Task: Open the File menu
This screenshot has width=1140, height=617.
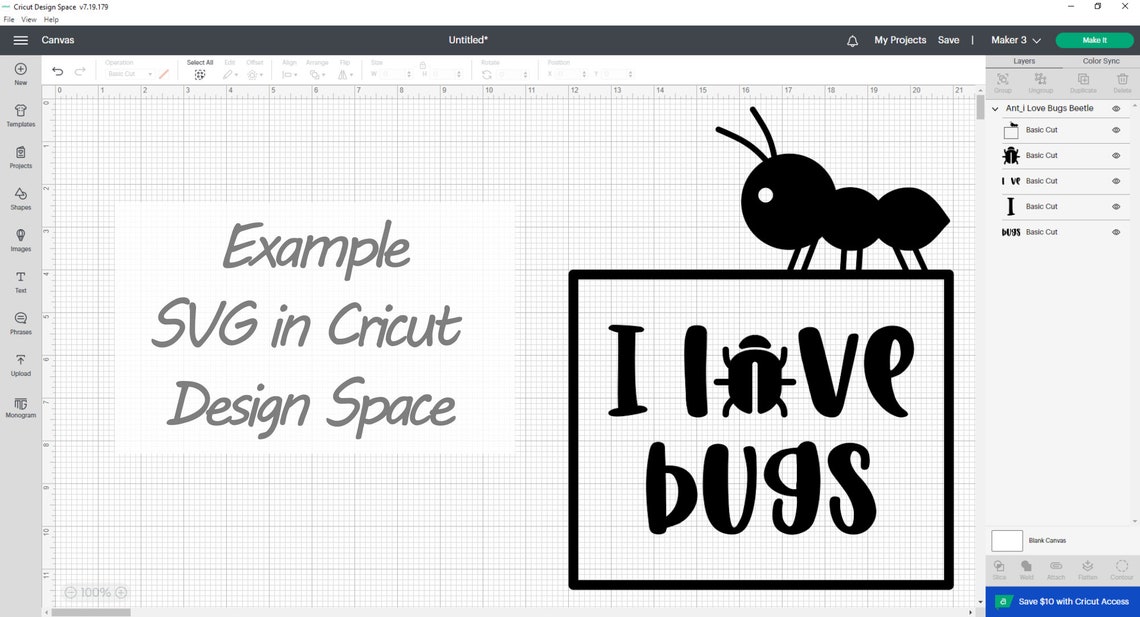Action: pos(8,19)
